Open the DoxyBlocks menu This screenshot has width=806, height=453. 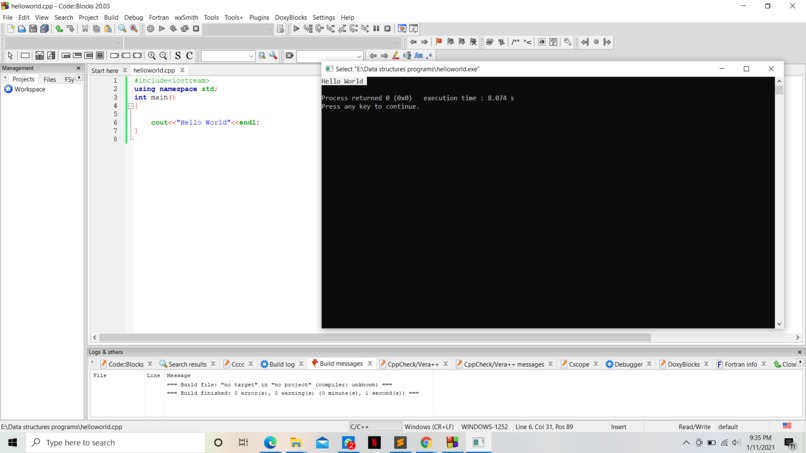tap(290, 17)
